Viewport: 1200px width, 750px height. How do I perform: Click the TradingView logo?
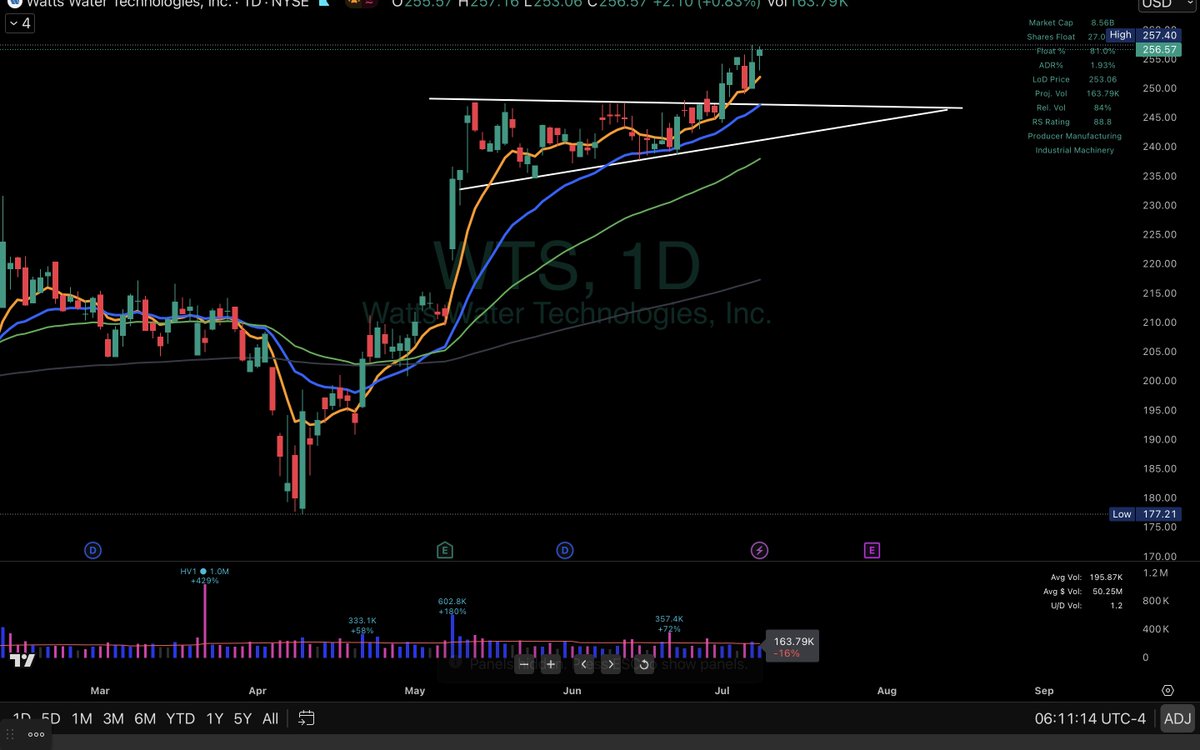pos(21,661)
